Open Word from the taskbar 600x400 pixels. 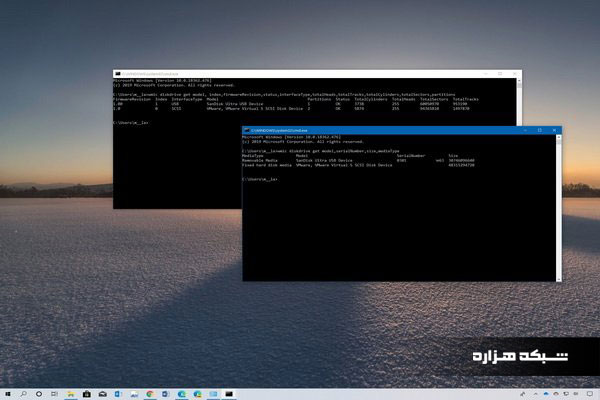click(x=165, y=394)
